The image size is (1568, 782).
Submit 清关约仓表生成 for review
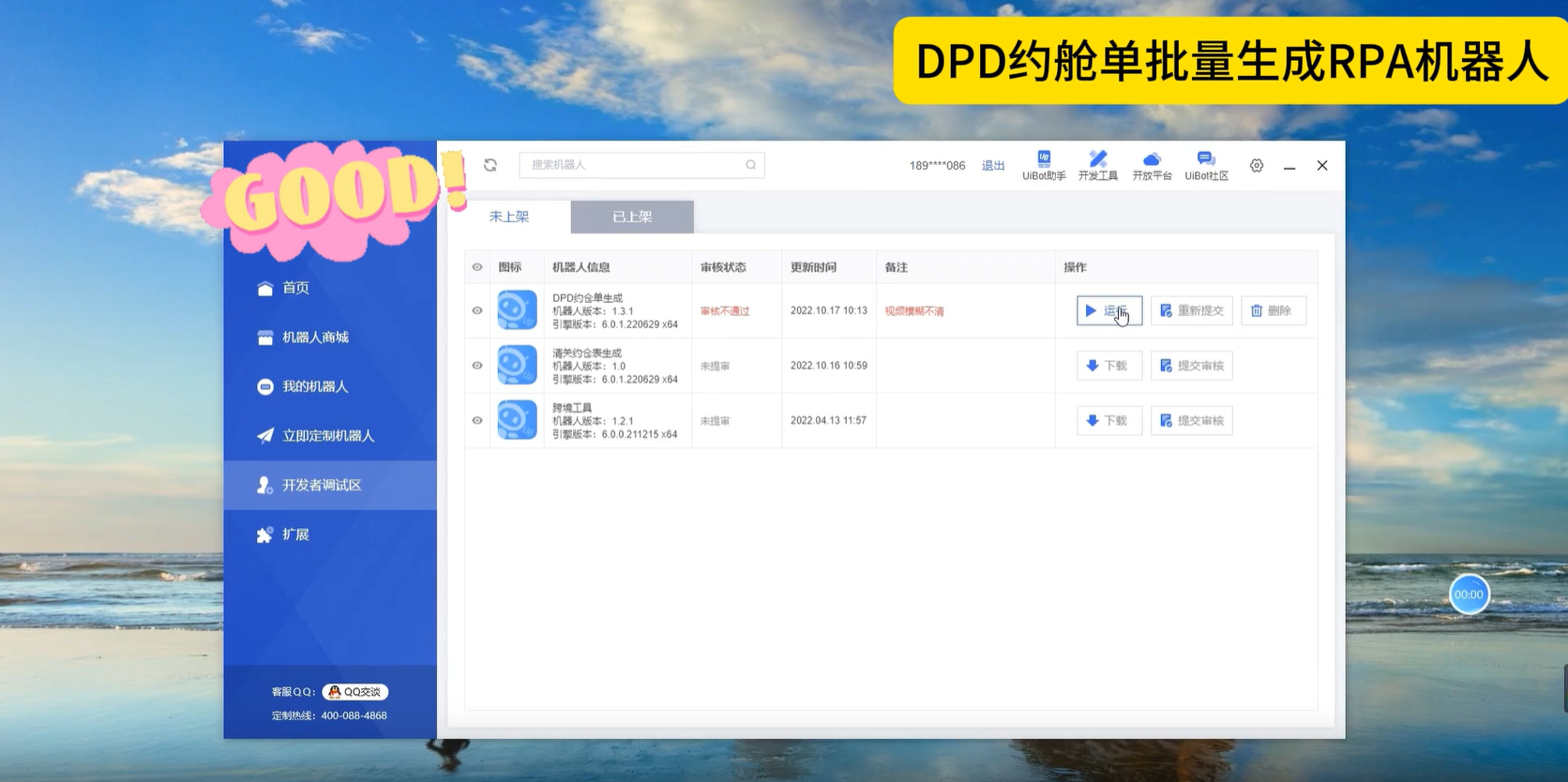click(1192, 366)
